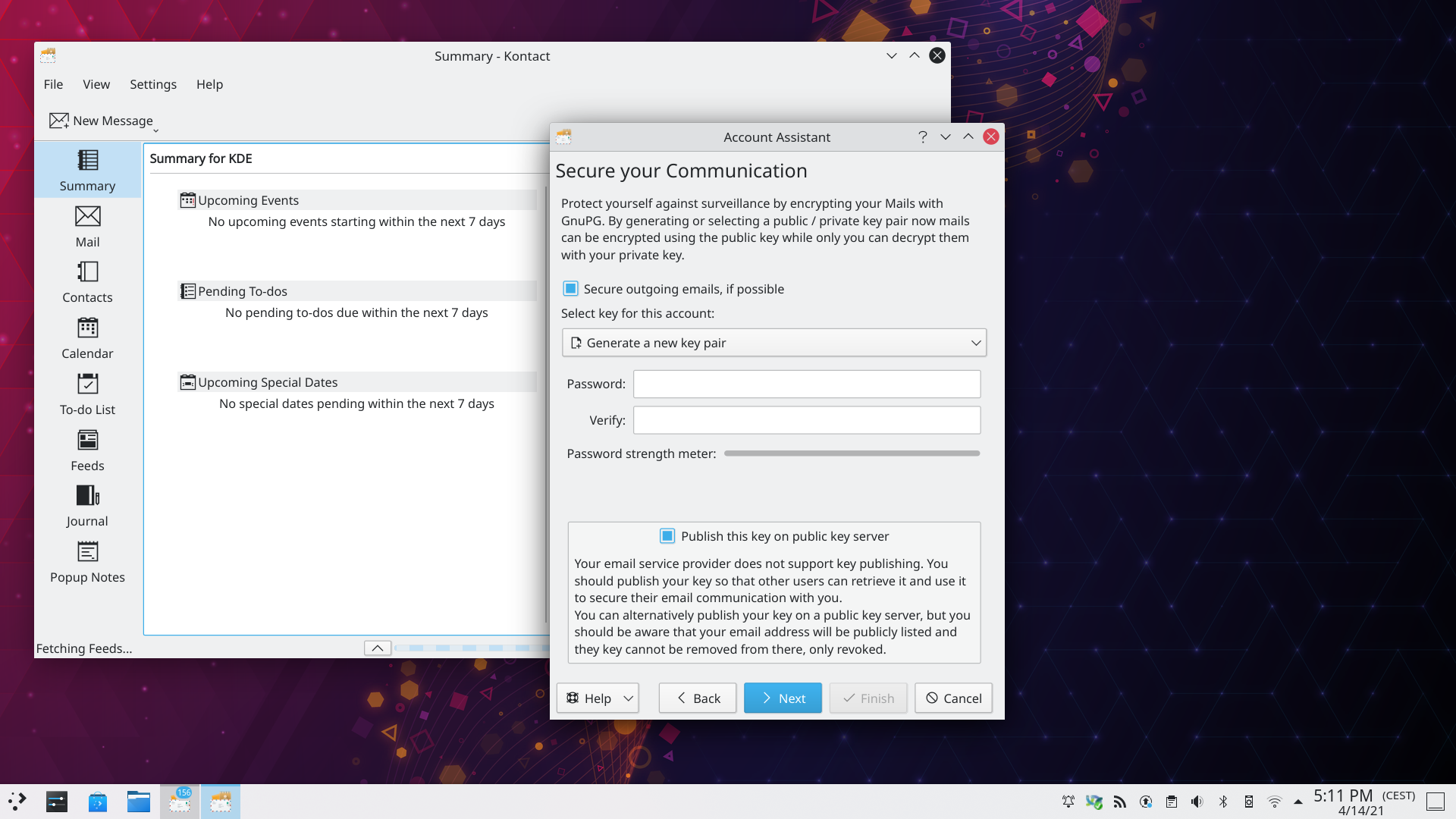Open the Feeds component in sidebar

point(87,450)
